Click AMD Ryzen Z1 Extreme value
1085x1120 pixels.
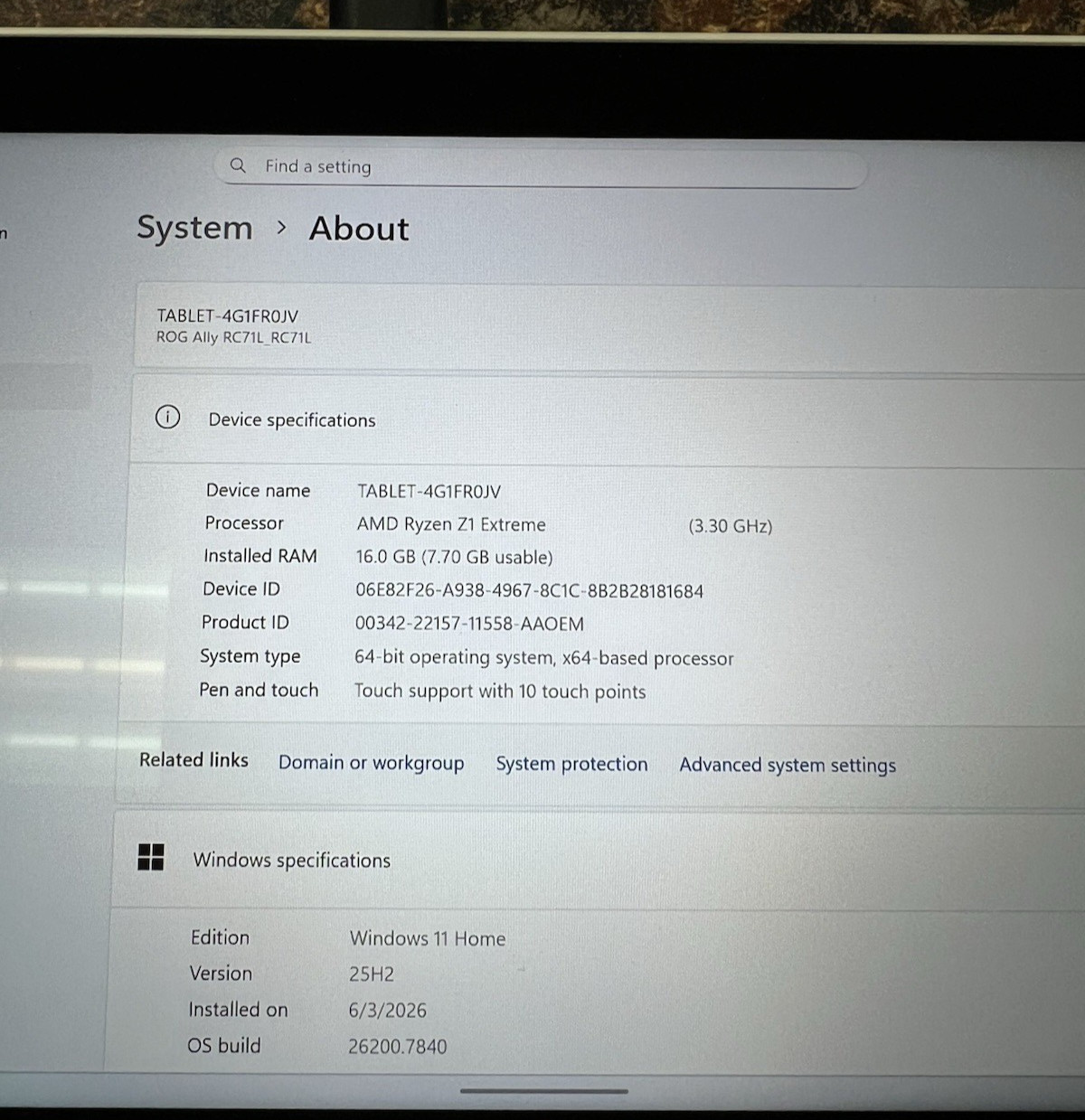[x=451, y=524]
